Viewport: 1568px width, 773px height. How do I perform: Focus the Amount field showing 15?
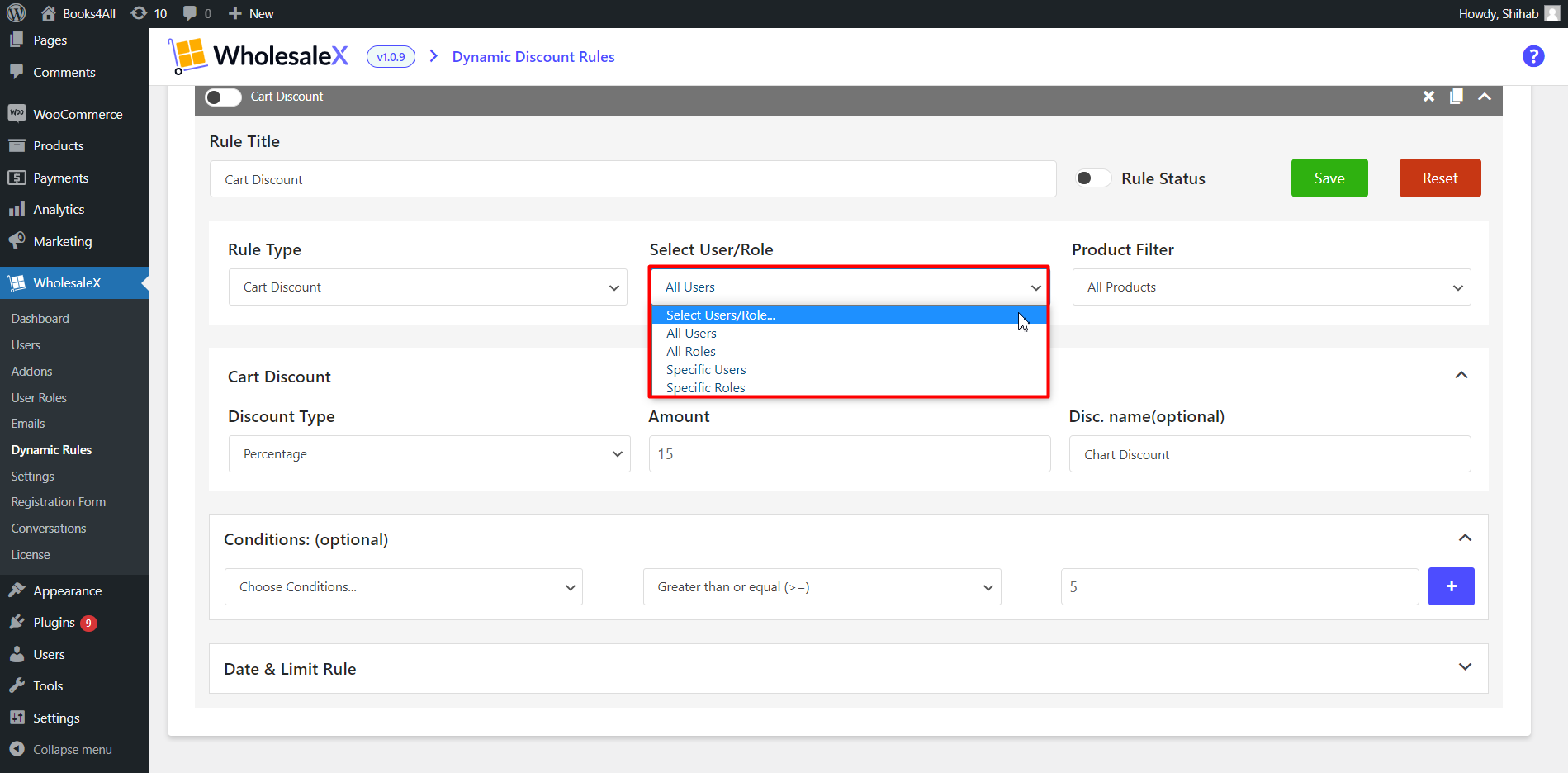tap(850, 453)
